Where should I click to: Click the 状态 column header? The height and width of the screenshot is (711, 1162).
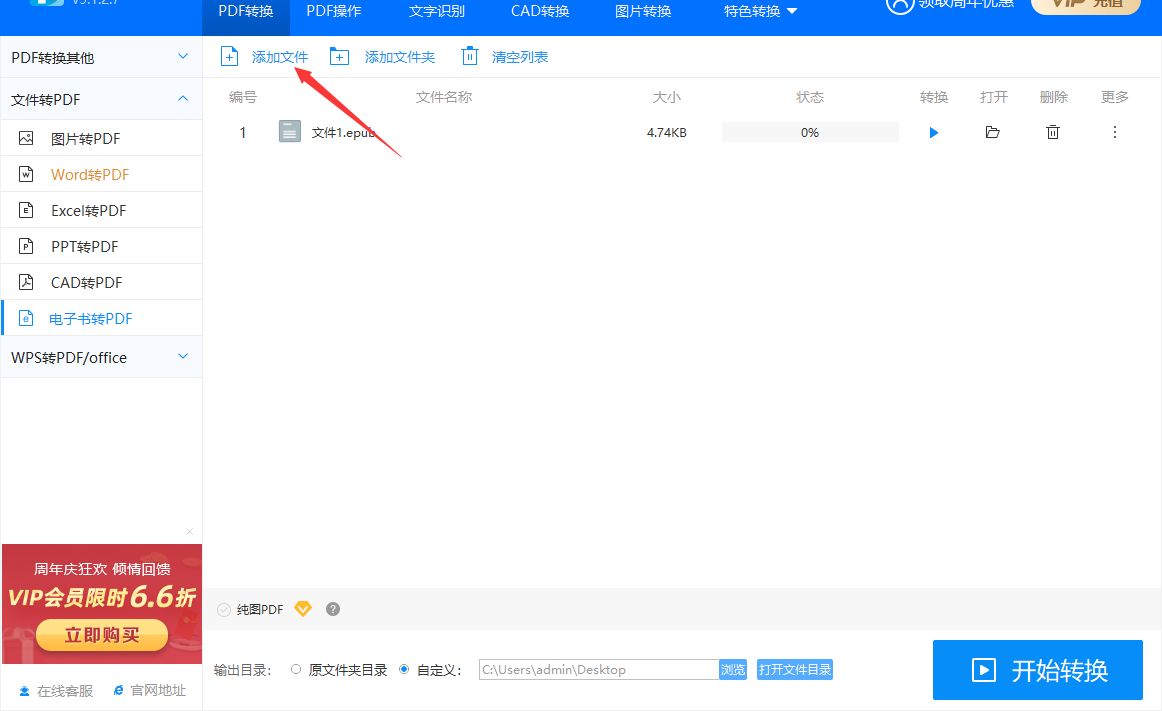point(810,97)
